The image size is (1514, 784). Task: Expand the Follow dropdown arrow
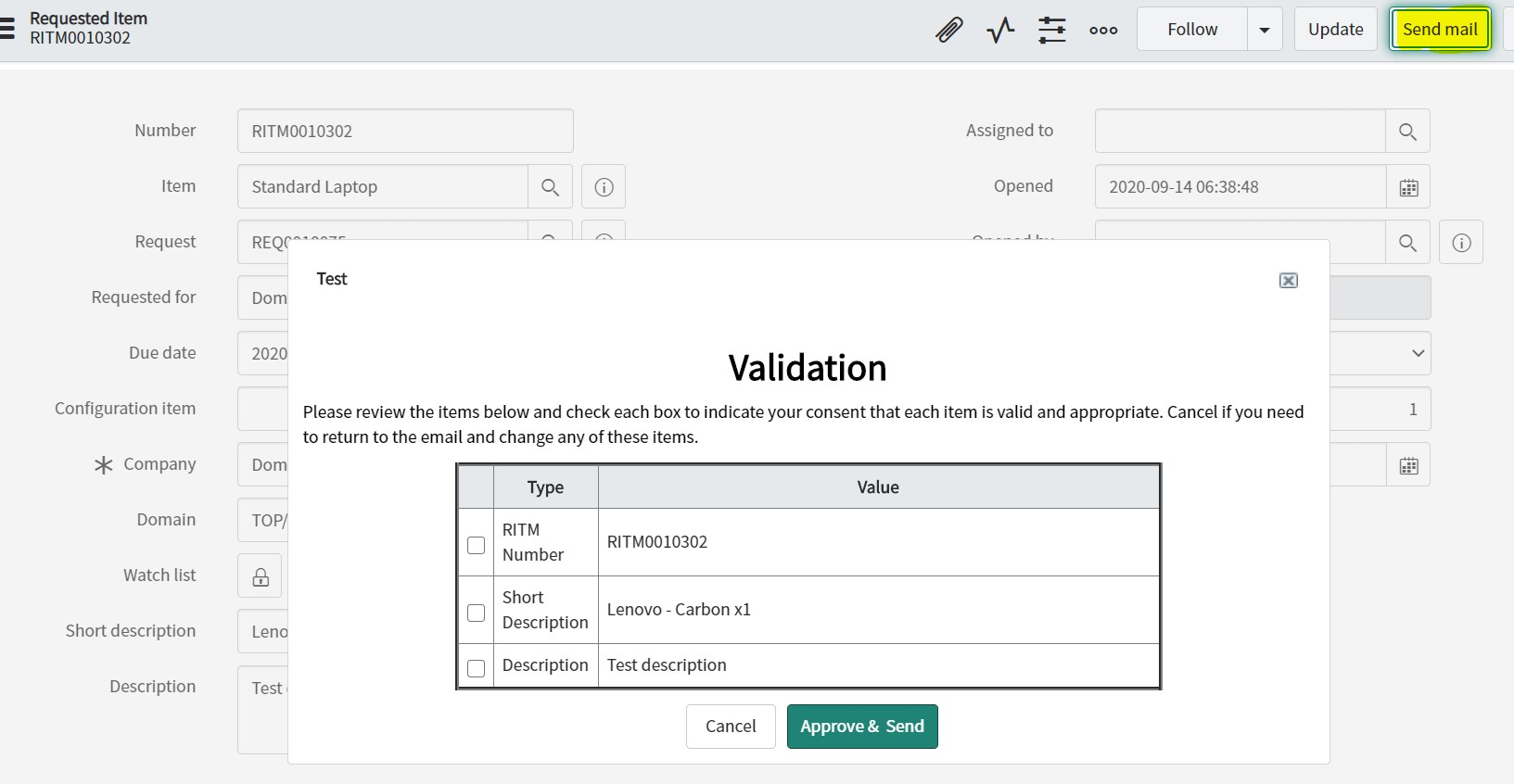1265,30
